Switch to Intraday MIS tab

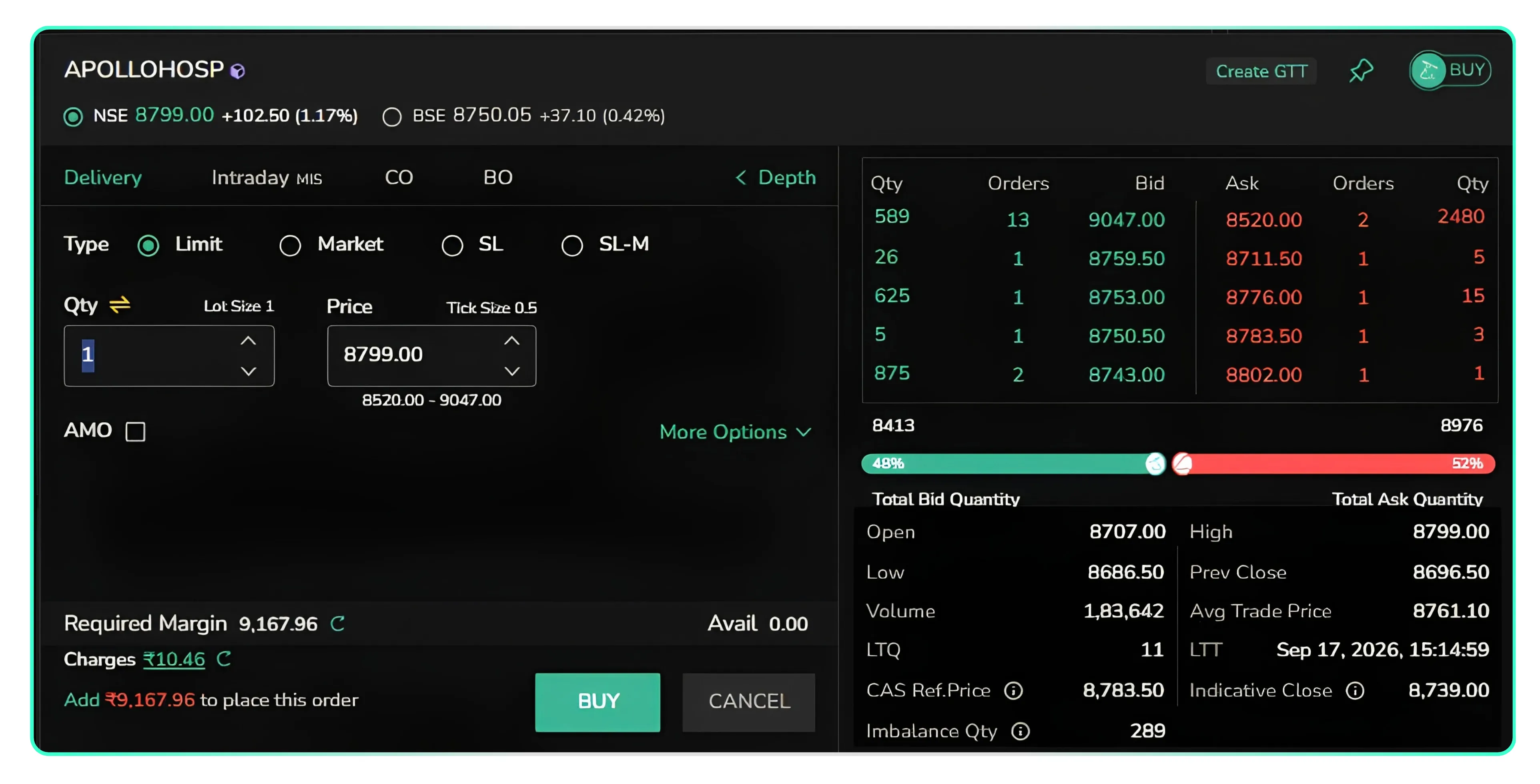click(x=267, y=178)
